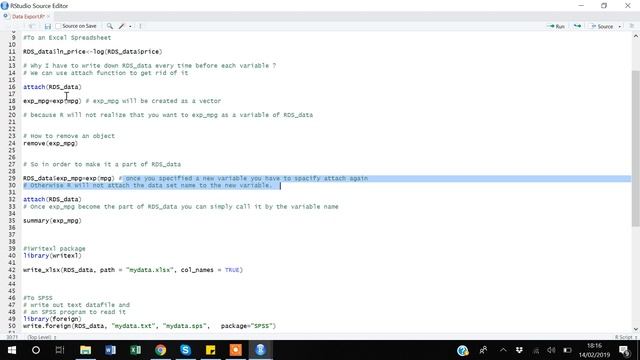Toggle the Source on Save checkbox
This screenshot has height=360, width=640.
pos(58,26)
